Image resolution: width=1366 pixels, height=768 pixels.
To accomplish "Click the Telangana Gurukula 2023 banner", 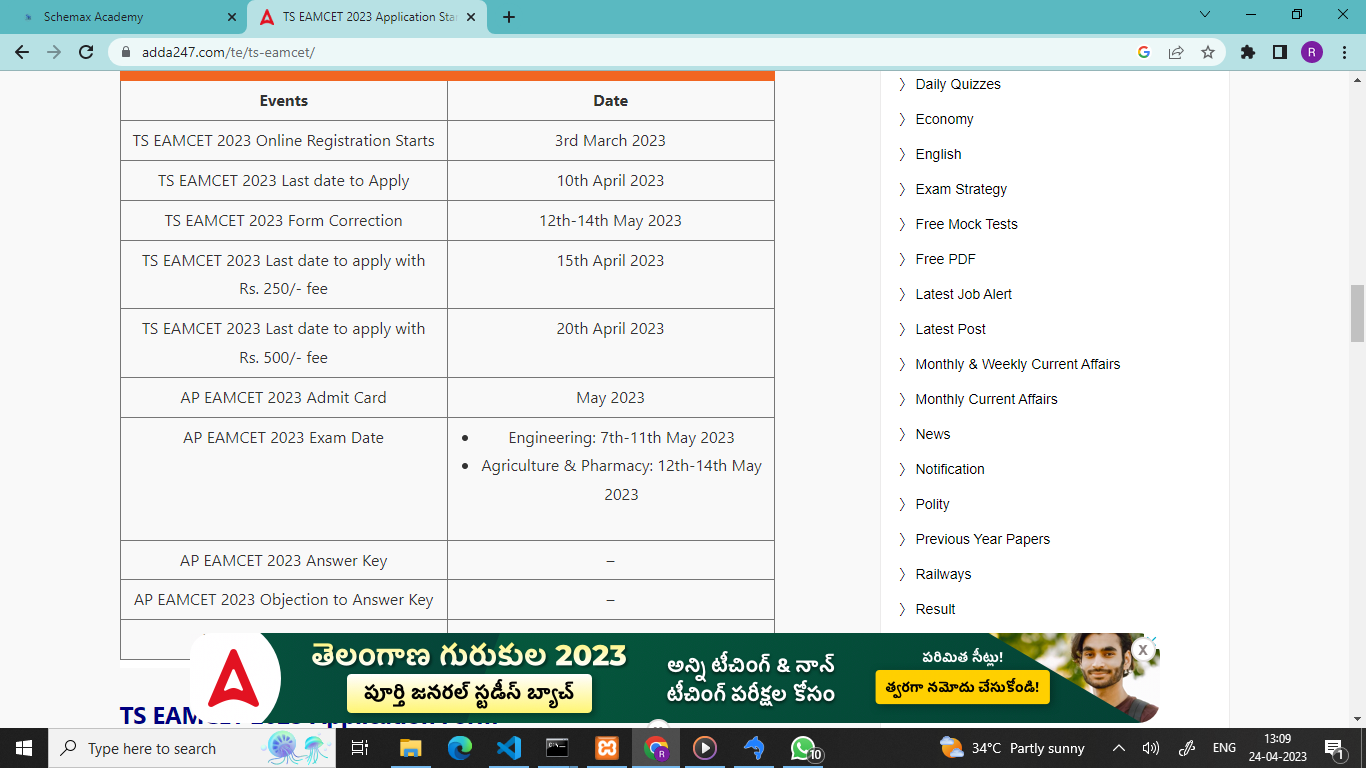I will pyautogui.click(x=675, y=677).
